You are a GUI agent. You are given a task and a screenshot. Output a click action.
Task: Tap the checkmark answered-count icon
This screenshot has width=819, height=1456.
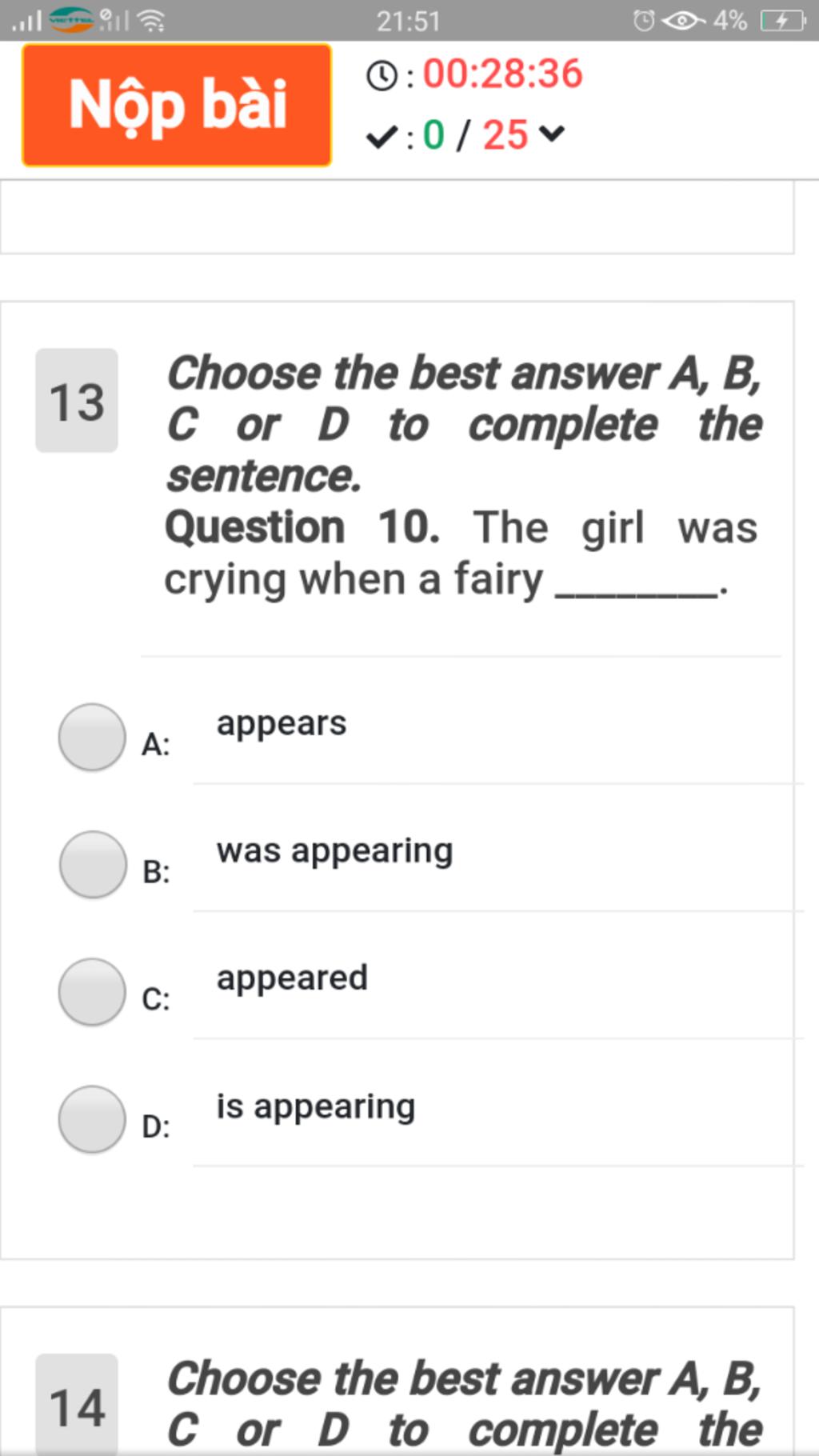382,137
